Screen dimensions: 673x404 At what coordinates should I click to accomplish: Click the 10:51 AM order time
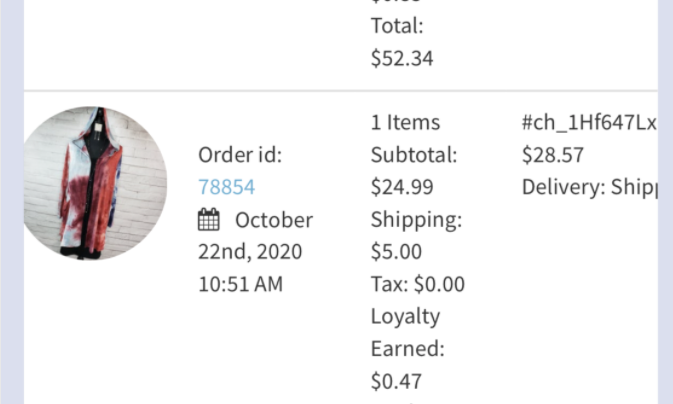click(x=240, y=284)
